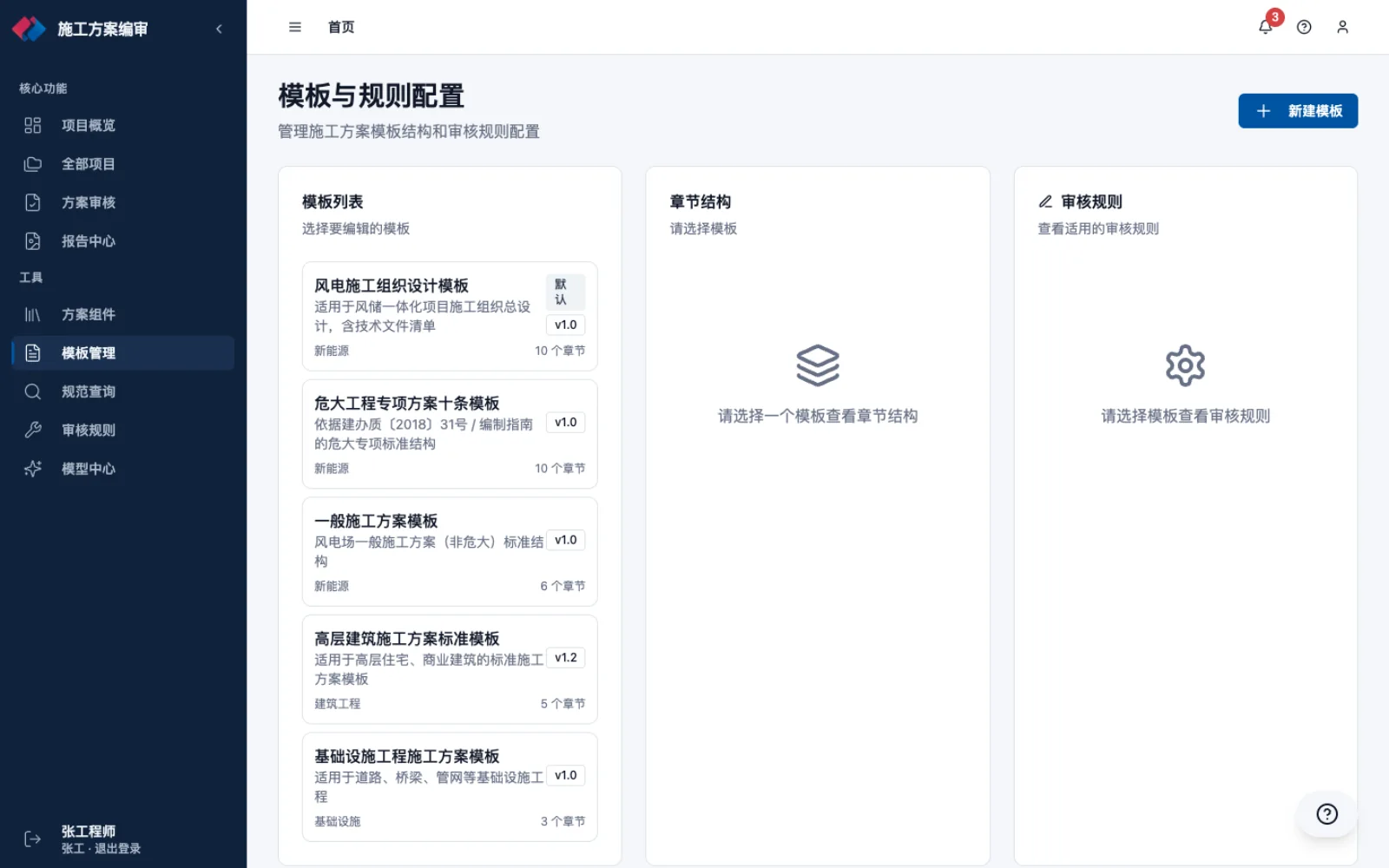Open 方案组件 menu item

click(123, 314)
